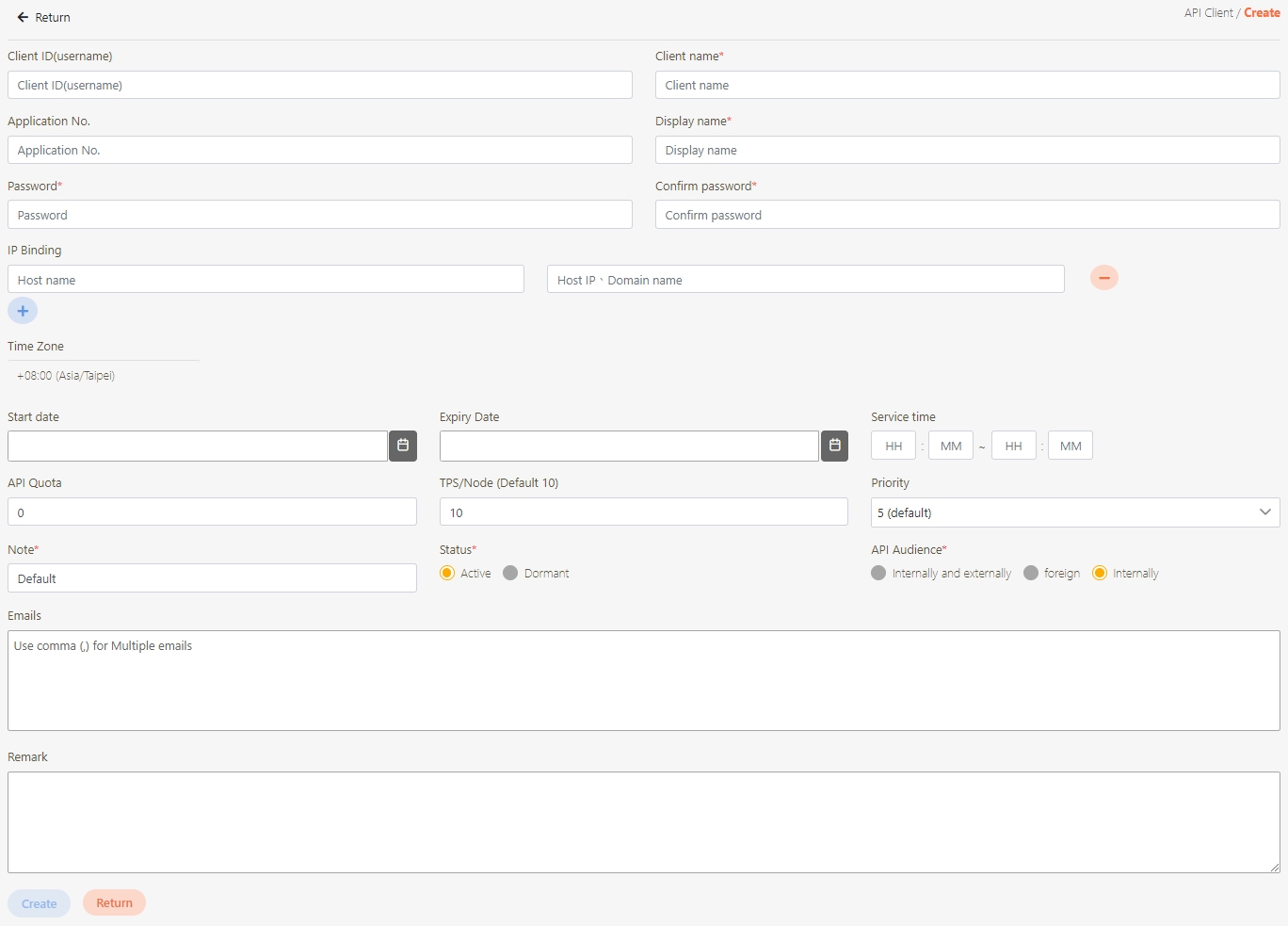The image size is (1288, 926).
Task: Select Internally API audience option
Action: pyautogui.click(x=1100, y=574)
